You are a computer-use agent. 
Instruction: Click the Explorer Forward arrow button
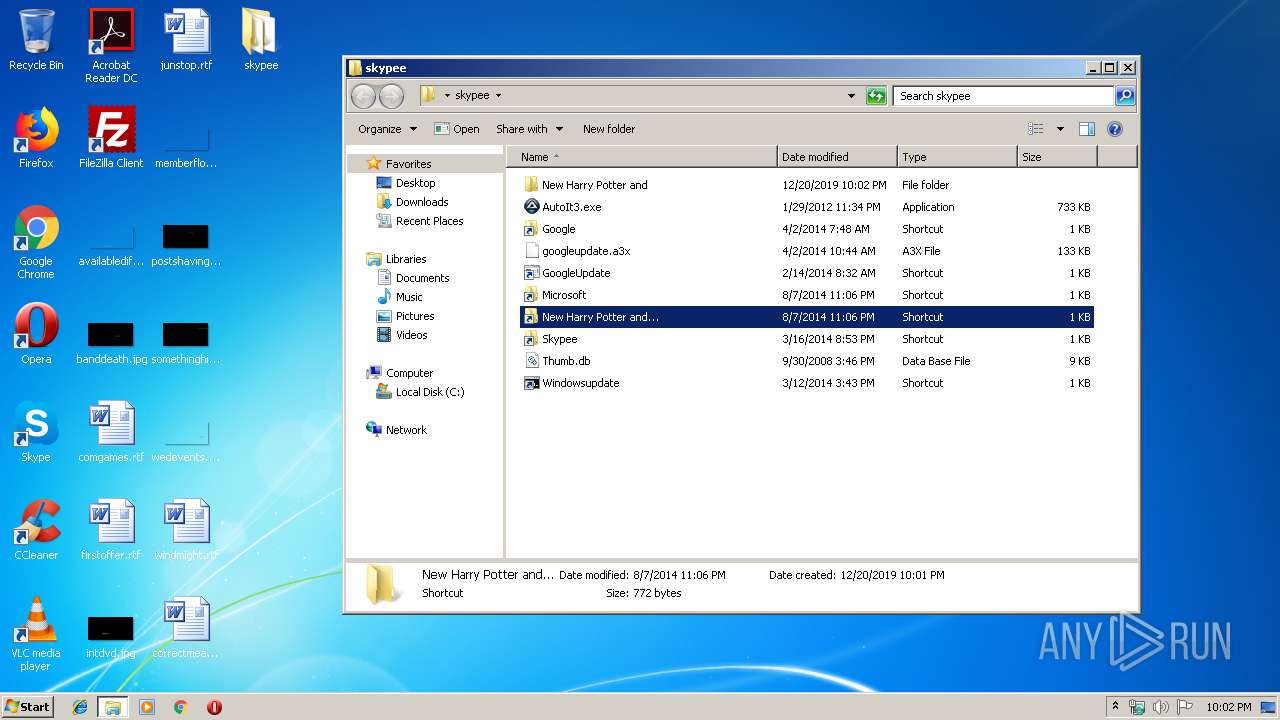tap(391, 96)
